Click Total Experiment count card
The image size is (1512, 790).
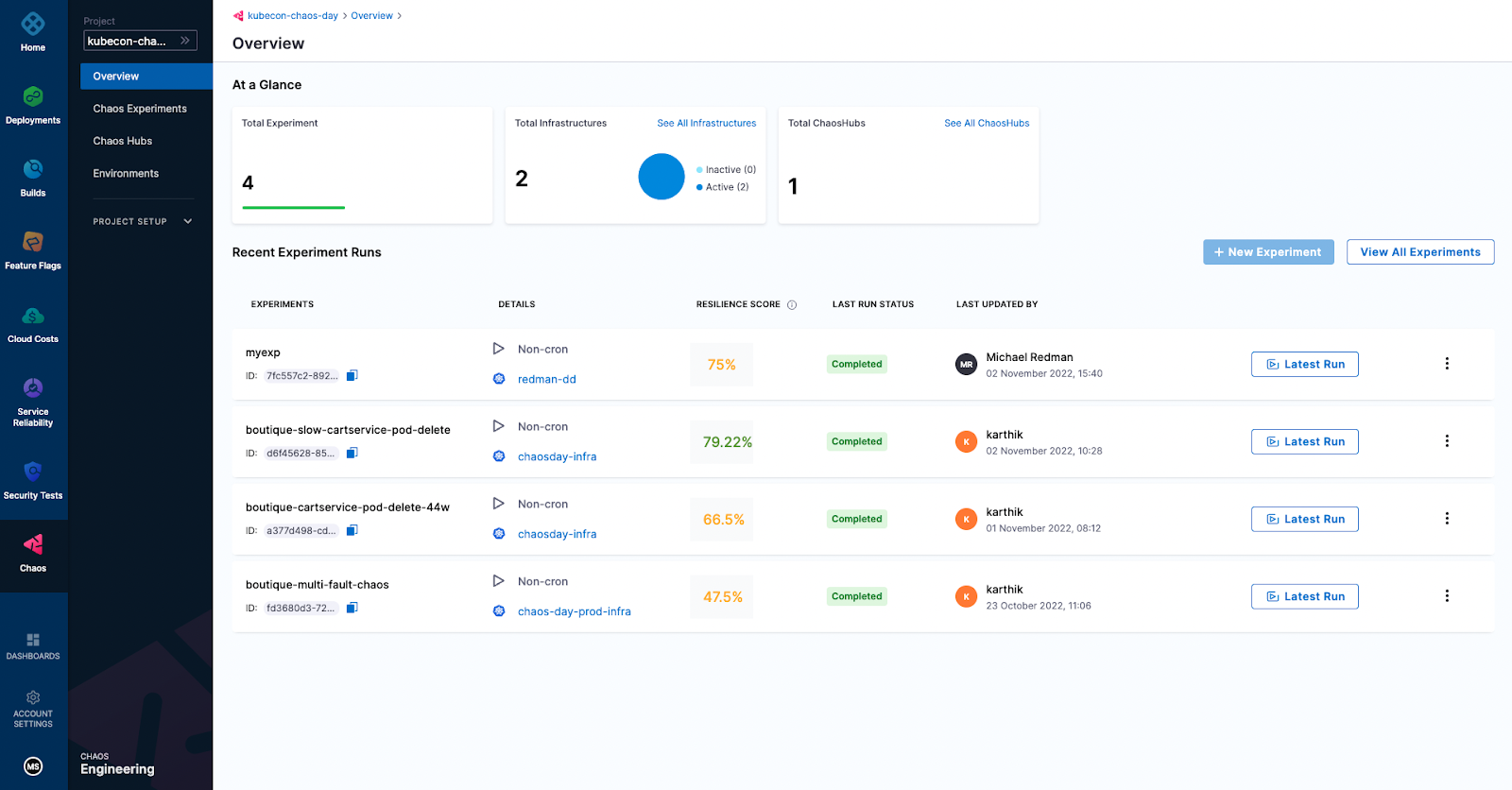pos(363,165)
